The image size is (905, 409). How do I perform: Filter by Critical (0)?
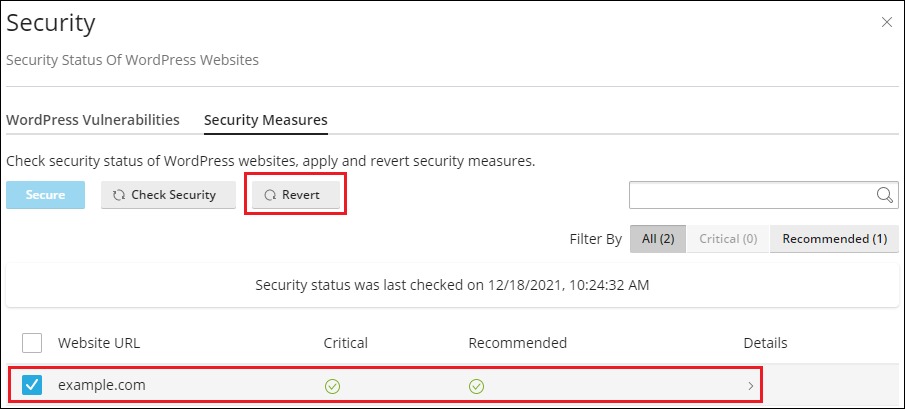[727, 239]
